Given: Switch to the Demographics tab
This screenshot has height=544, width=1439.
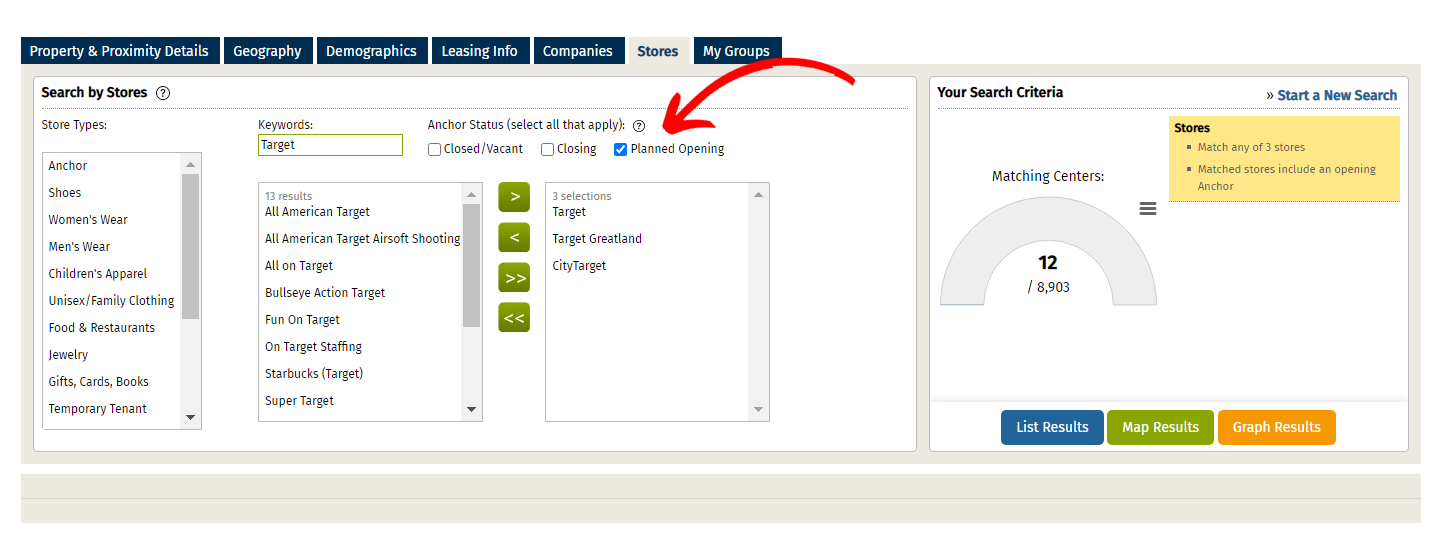Looking at the screenshot, I should pyautogui.click(x=371, y=51).
